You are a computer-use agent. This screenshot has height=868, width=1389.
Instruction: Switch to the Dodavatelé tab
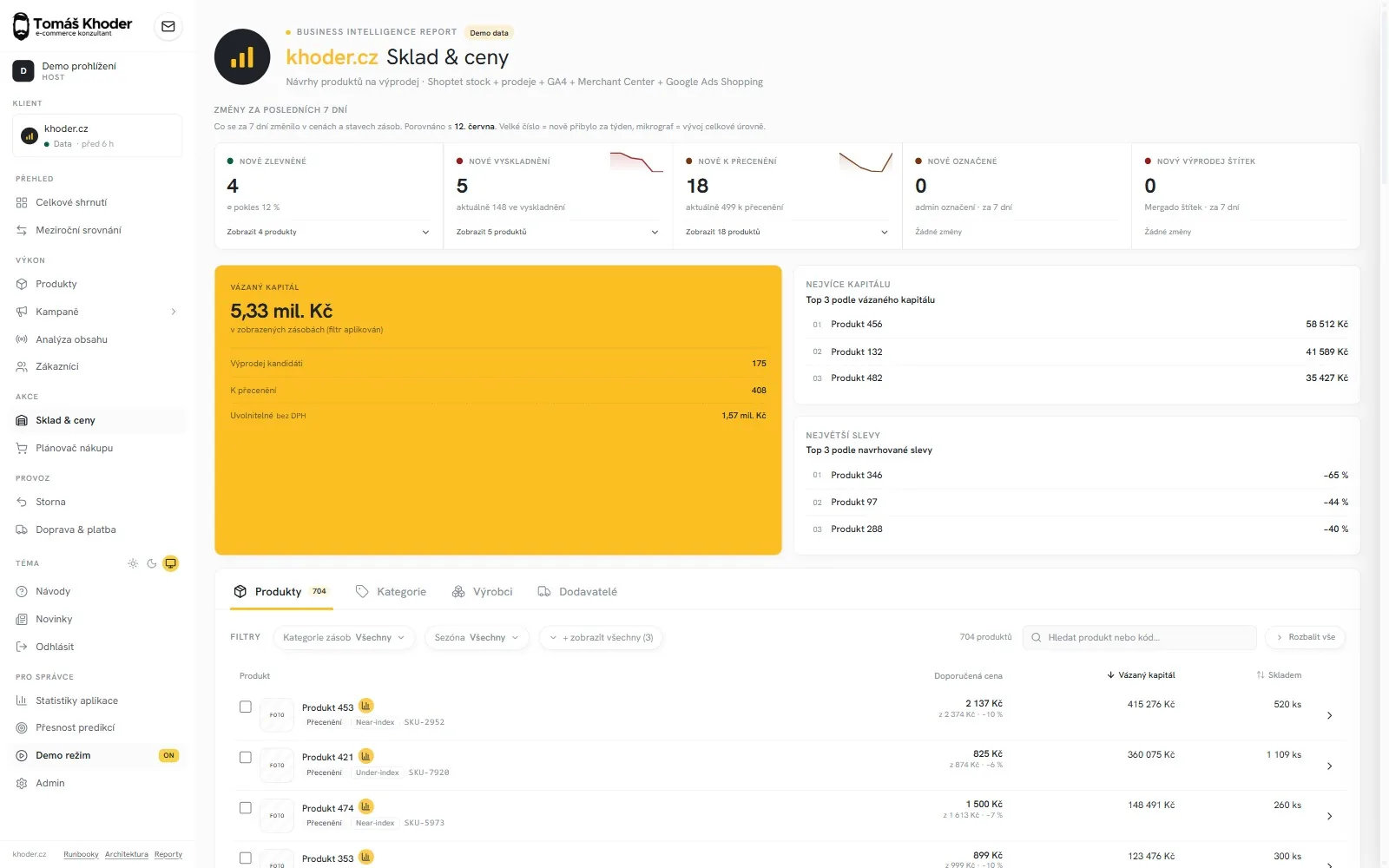click(x=577, y=592)
